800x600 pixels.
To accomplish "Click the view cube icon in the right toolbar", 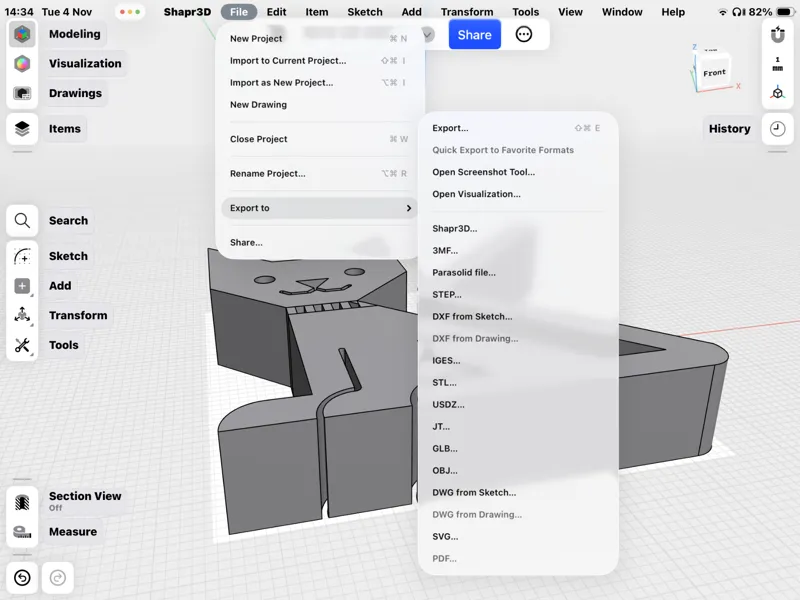I will 777,93.
